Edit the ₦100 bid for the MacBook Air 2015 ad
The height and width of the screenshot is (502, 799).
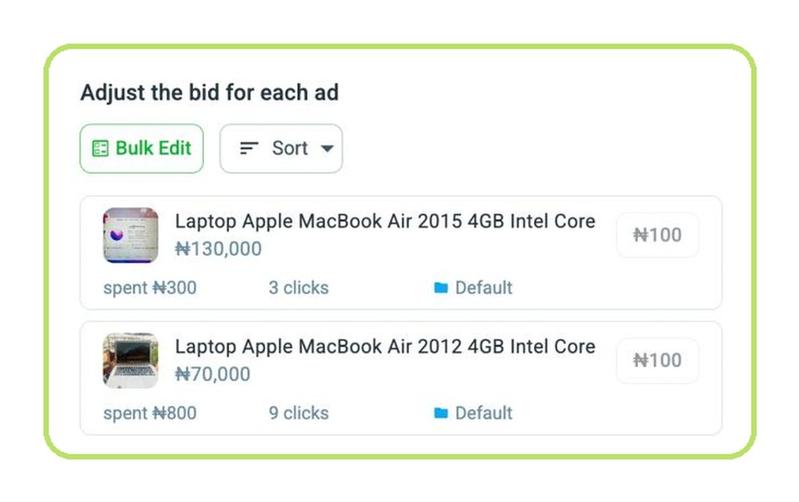pyautogui.click(x=657, y=235)
